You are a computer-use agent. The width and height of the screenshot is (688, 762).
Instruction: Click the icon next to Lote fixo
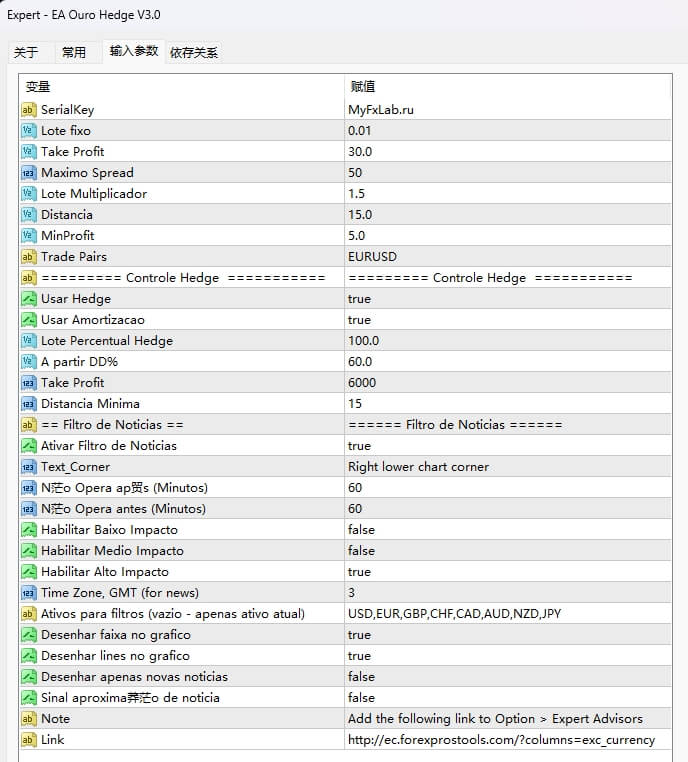28,131
